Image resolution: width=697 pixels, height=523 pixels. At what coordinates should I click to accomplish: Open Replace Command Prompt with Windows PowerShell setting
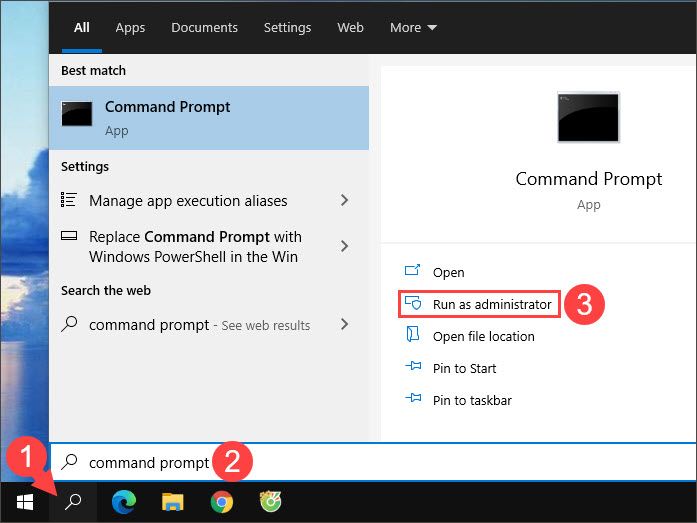tap(209, 246)
